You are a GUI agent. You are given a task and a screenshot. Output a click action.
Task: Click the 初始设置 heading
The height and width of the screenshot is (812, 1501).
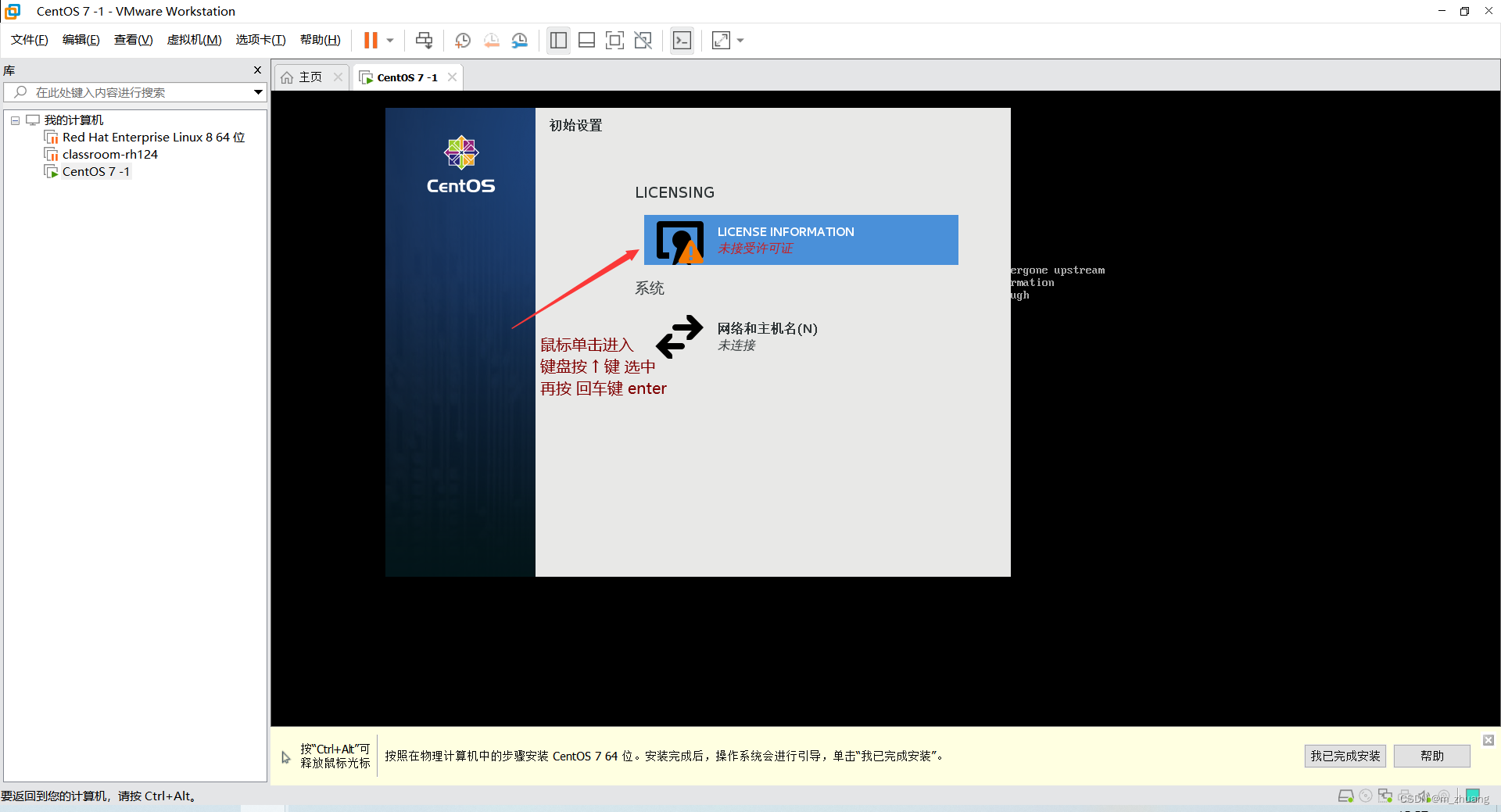coord(575,125)
